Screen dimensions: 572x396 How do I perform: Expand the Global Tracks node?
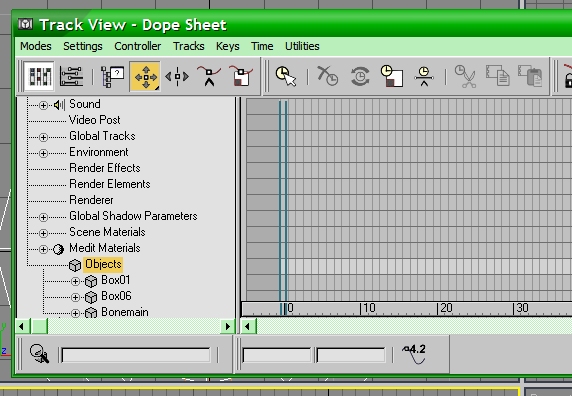[43, 137]
